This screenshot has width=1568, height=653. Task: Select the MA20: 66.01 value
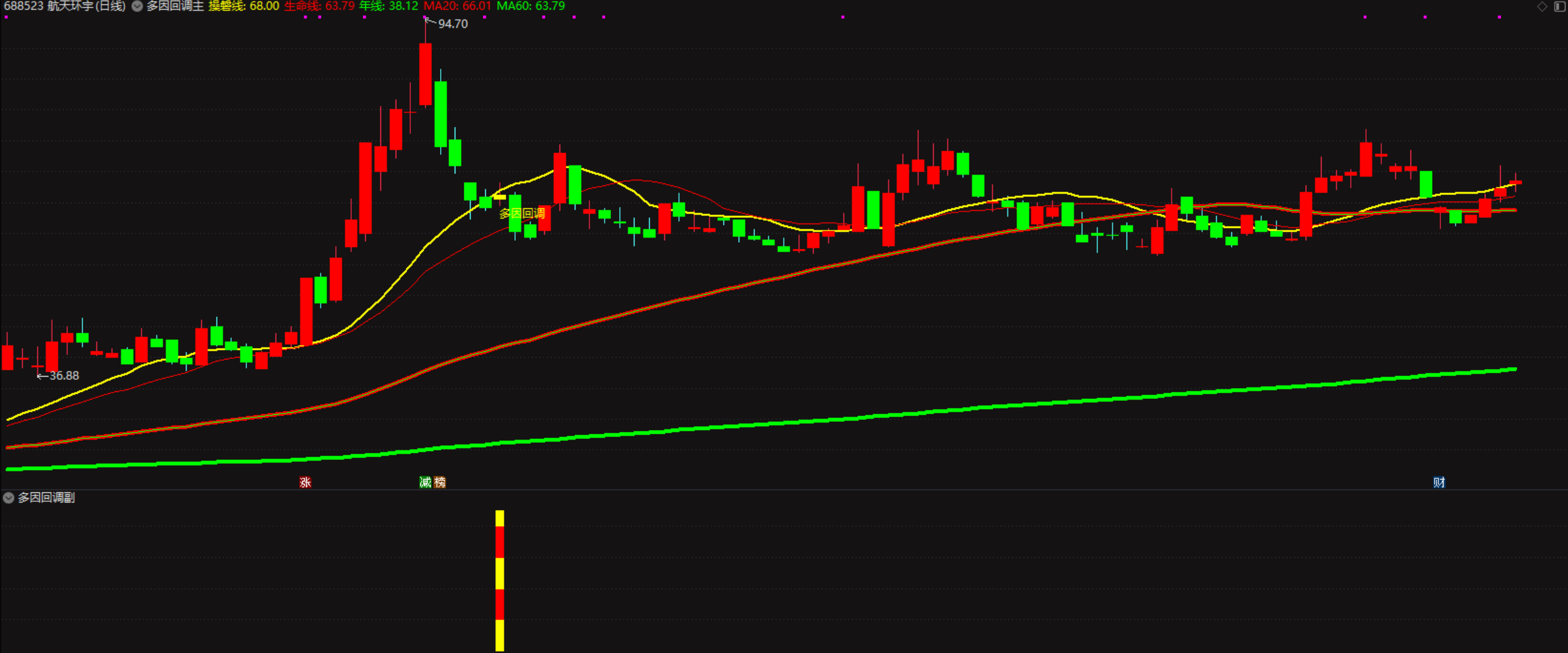coord(457,6)
